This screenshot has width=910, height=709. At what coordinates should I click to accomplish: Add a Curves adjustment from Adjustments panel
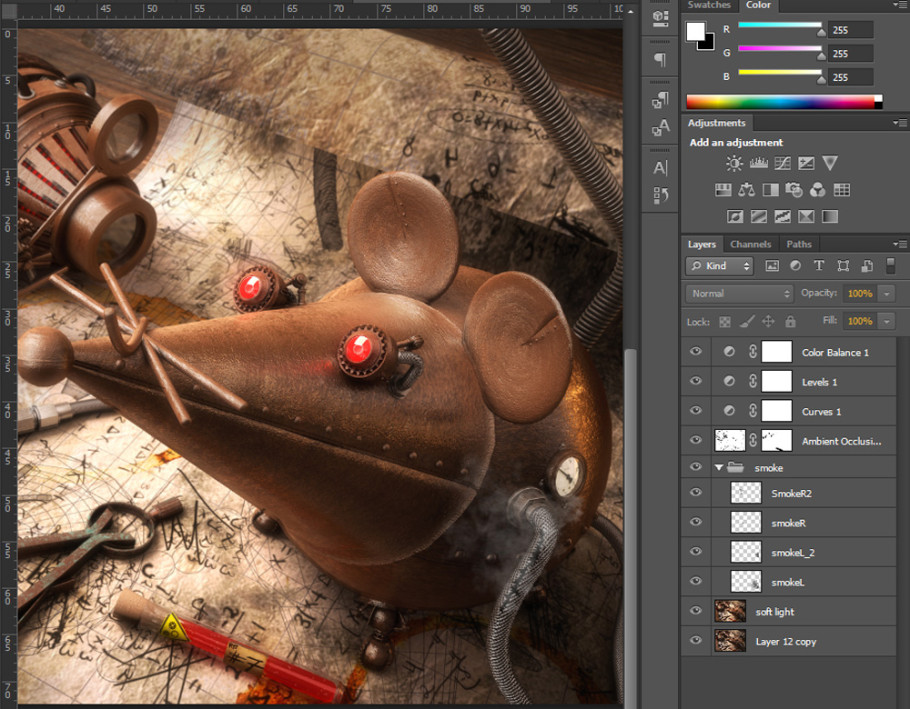coord(782,164)
